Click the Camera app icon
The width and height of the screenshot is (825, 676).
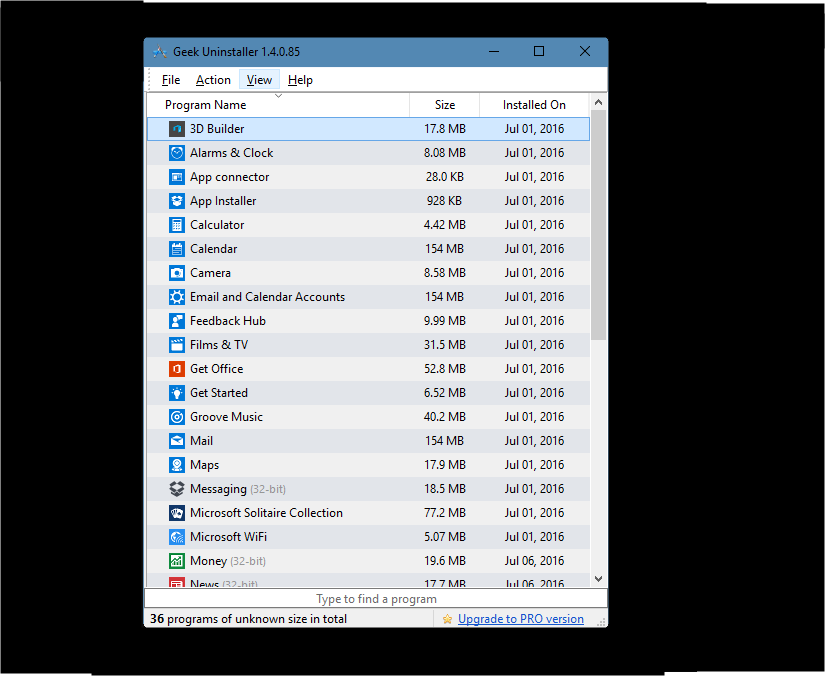tap(177, 273)
